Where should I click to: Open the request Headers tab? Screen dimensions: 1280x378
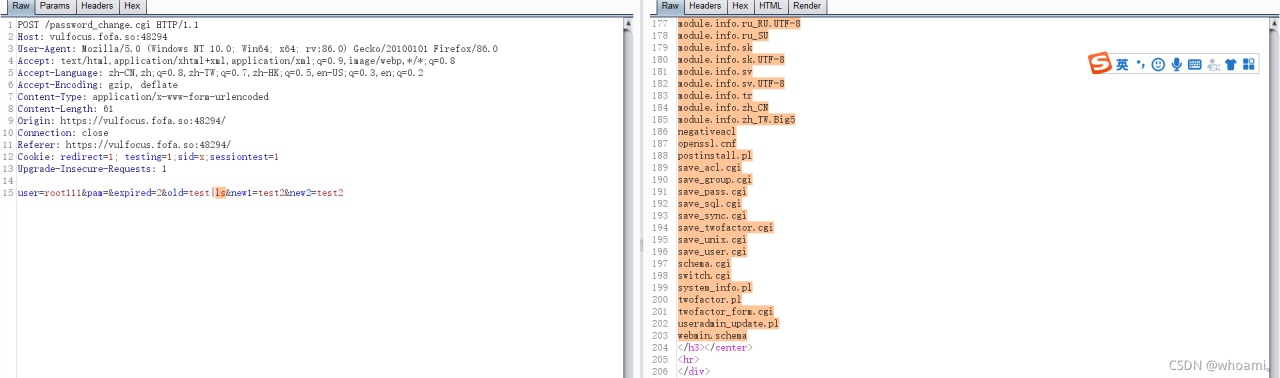point(96,6)
